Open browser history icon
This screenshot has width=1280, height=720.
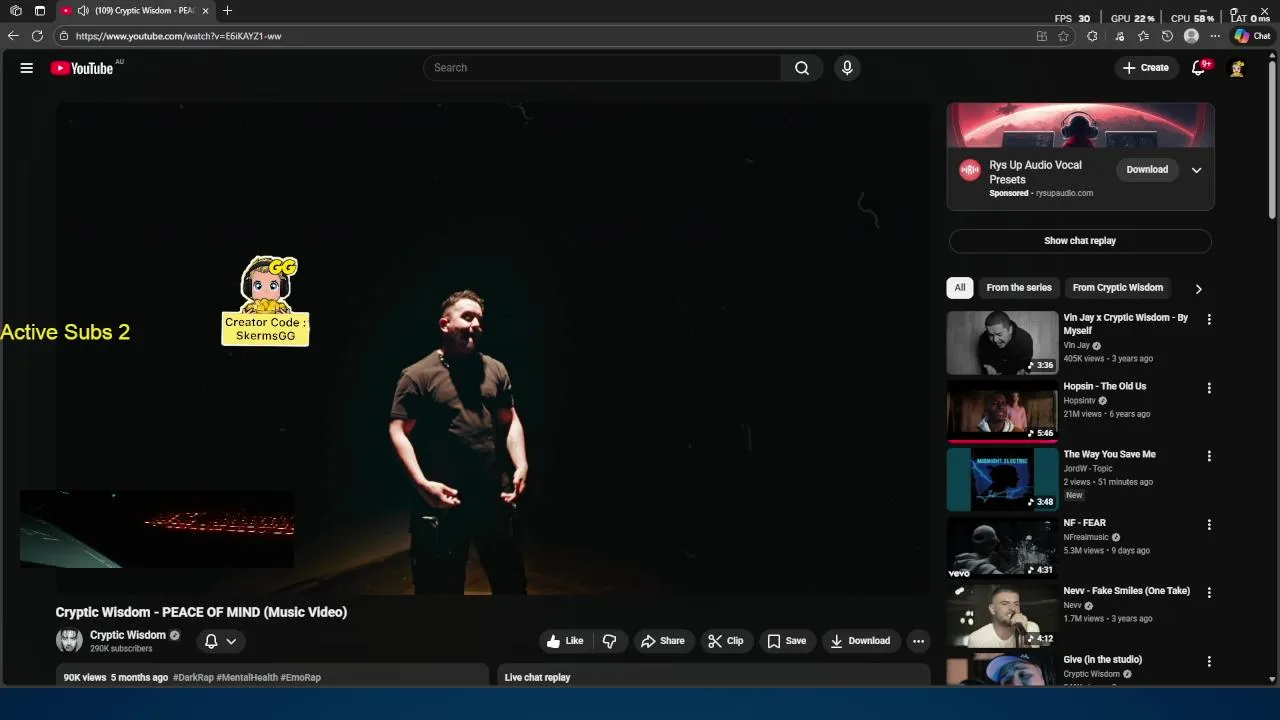click(1167, 36)
